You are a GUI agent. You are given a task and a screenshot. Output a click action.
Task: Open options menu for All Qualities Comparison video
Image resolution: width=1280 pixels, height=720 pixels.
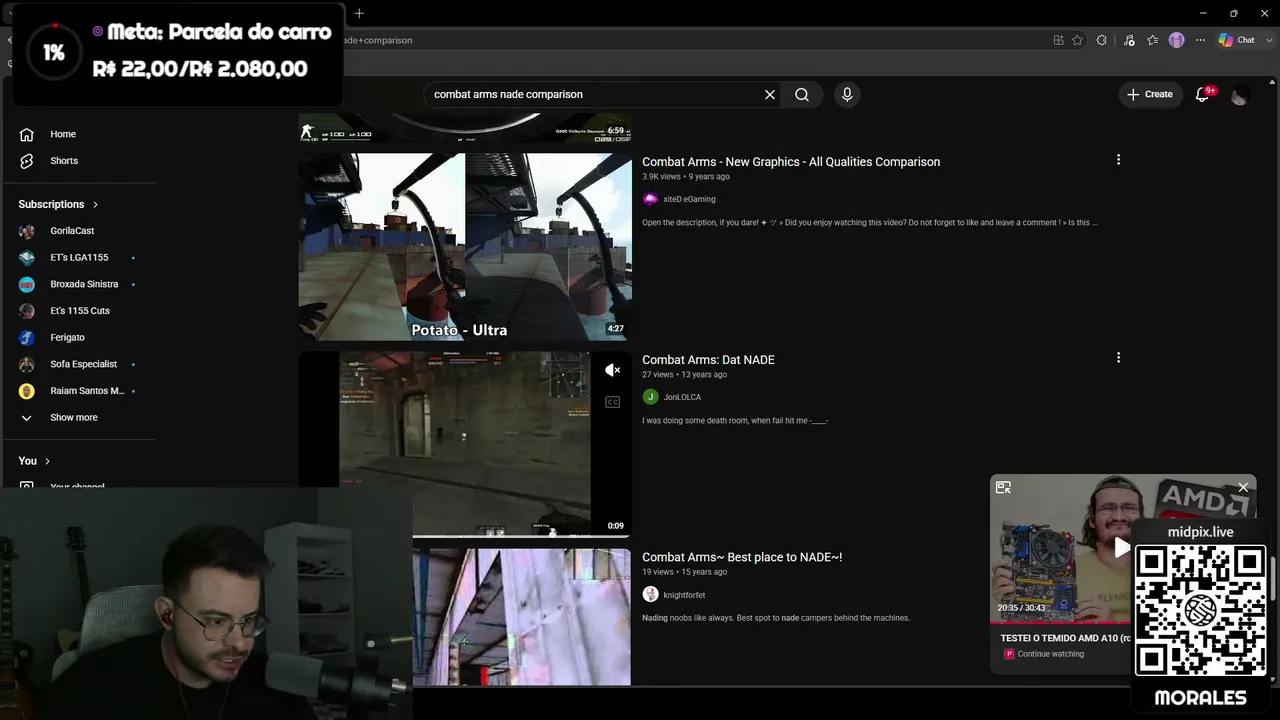(1118, 160)
